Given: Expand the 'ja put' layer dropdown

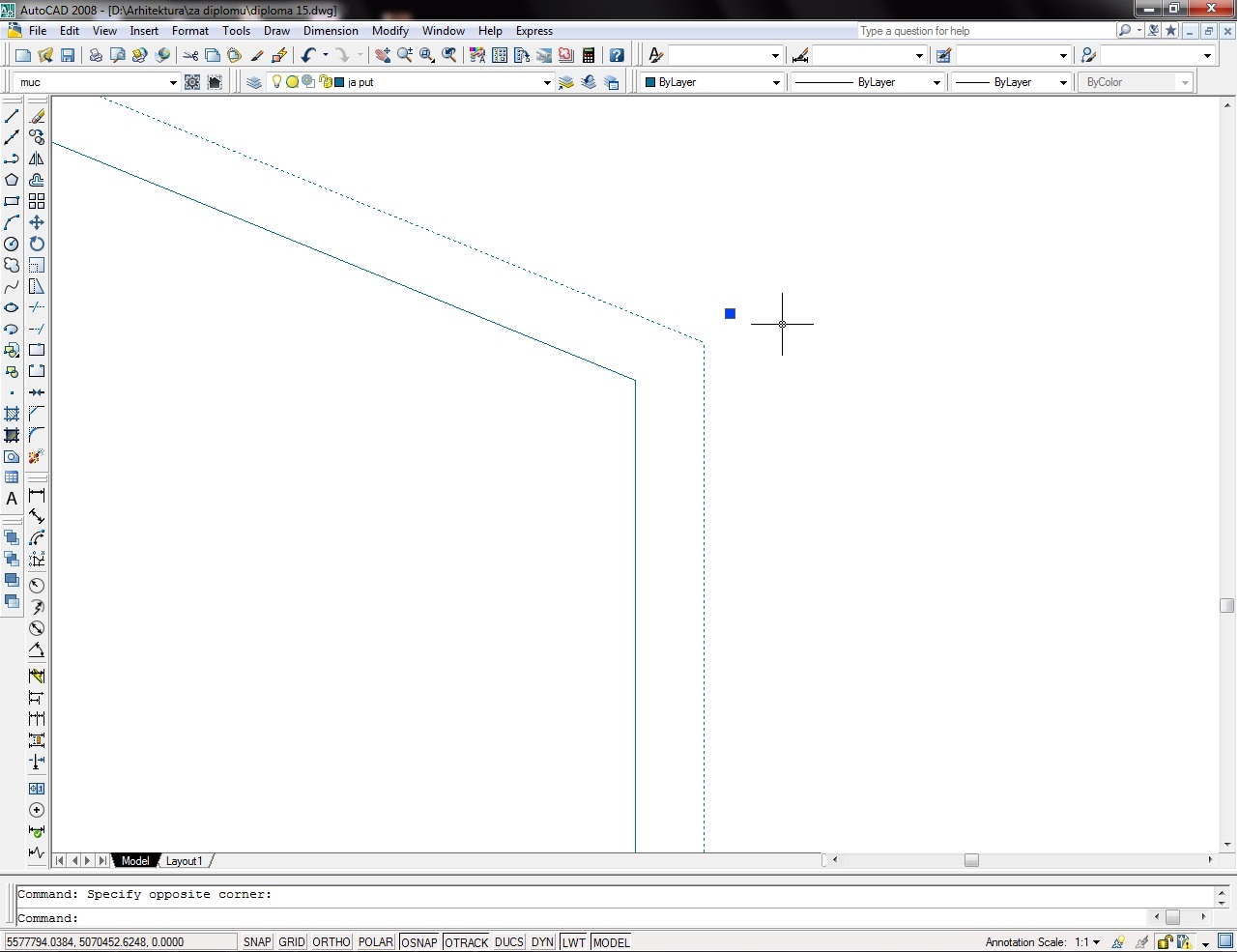Looking at the screenshot, I should tap(547, 83).
